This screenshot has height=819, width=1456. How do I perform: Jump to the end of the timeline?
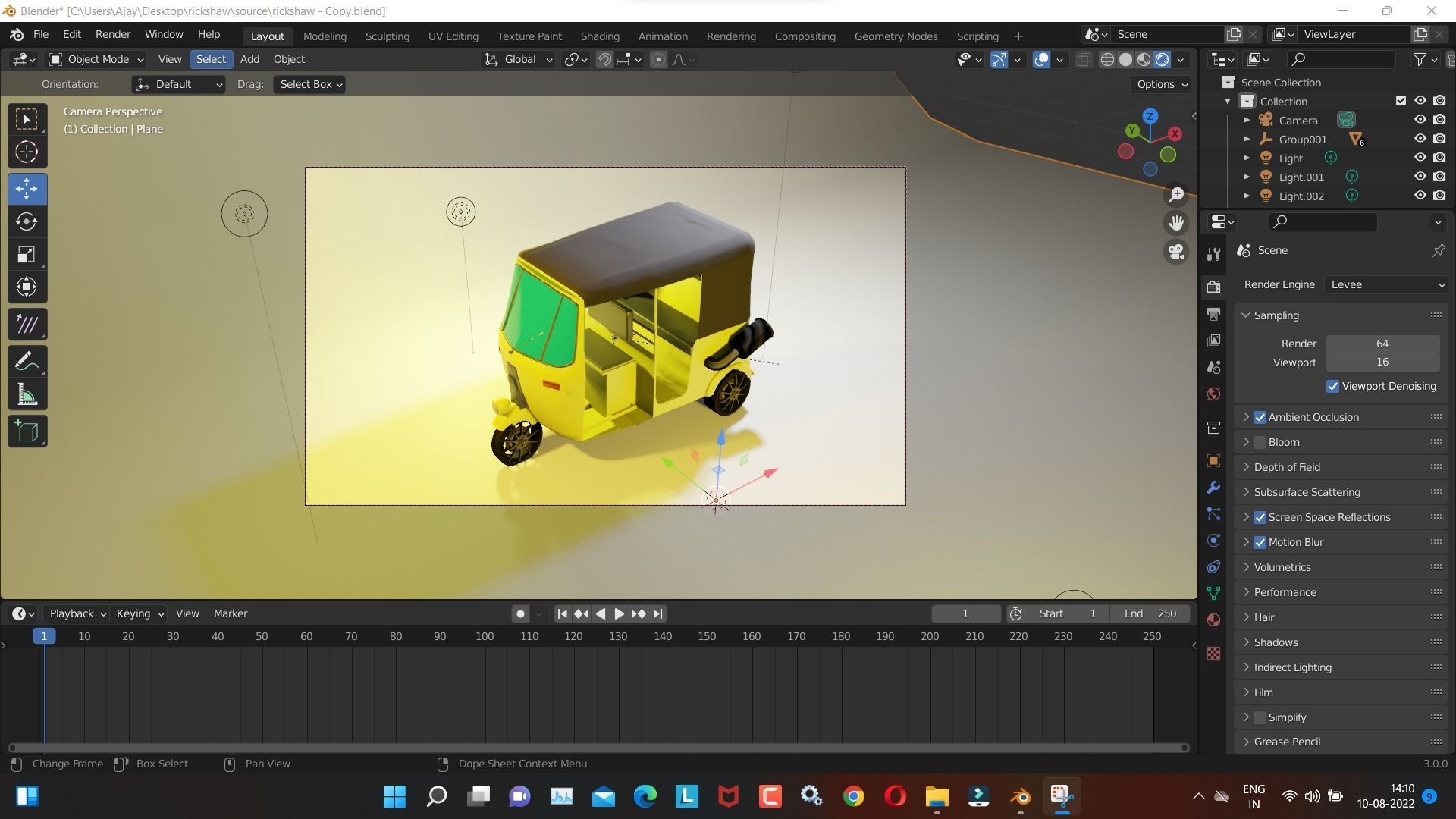point(657,613)
